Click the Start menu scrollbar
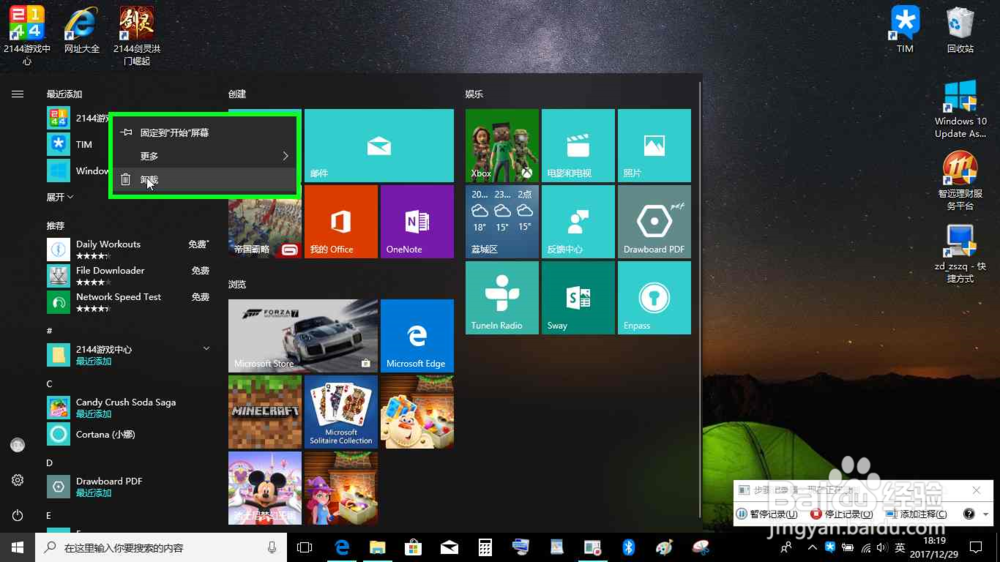The height and width of the screenshot is (562, 1000). coord(700,300)
